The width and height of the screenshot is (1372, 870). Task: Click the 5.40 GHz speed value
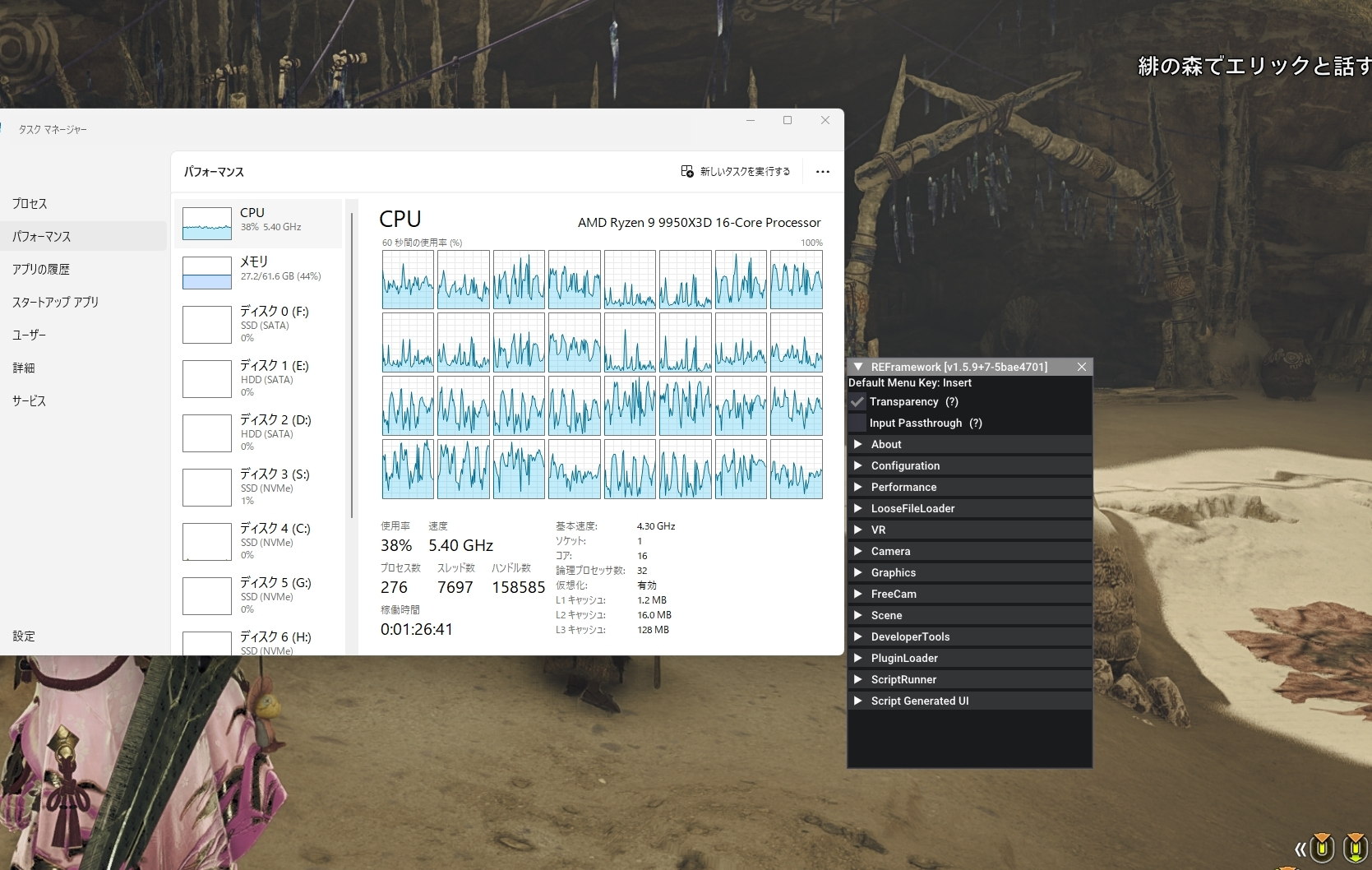coord(460,545)
